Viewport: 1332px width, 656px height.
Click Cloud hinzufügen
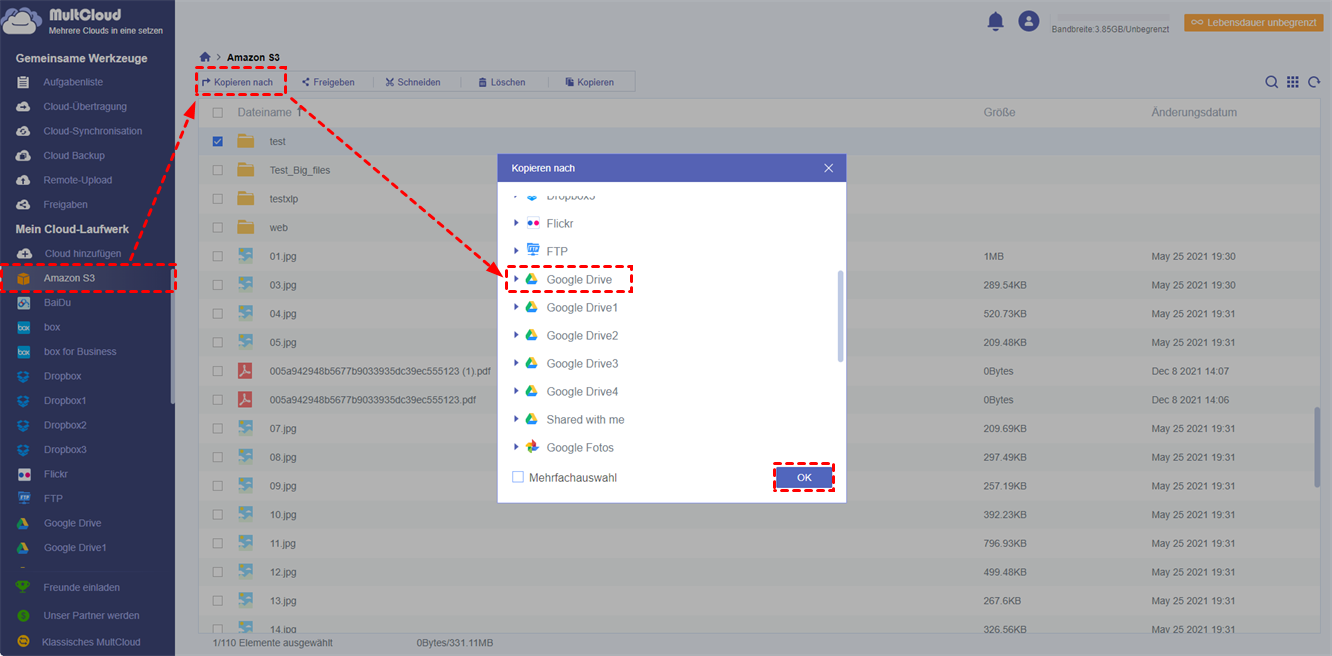click(x=82, y=254)
